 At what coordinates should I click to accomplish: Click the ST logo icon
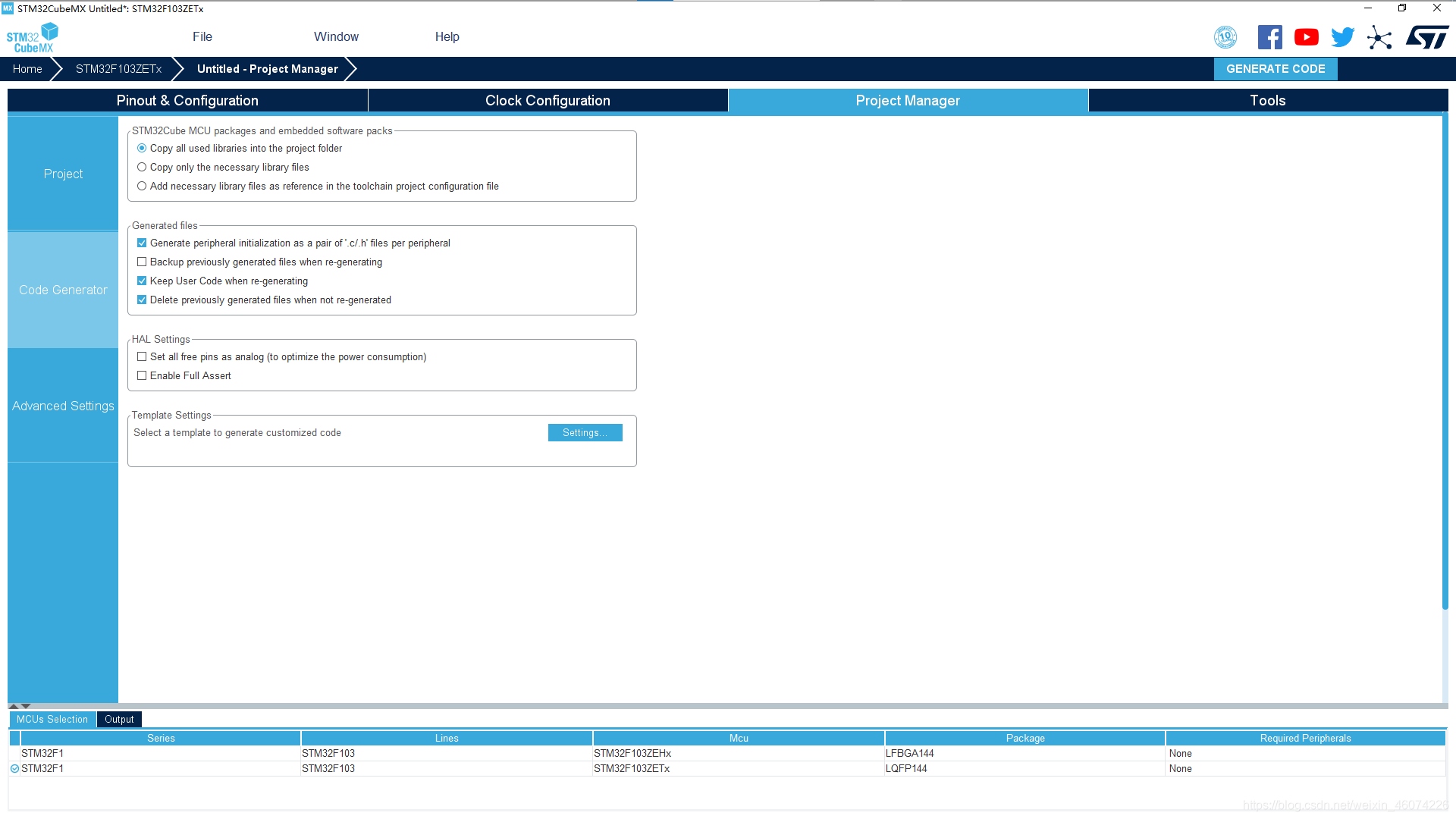1426,37
